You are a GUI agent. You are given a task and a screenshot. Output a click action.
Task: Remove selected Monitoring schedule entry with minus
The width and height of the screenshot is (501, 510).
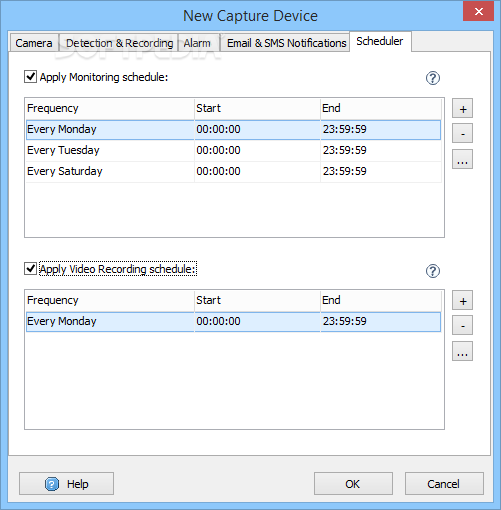pos(462,133)
